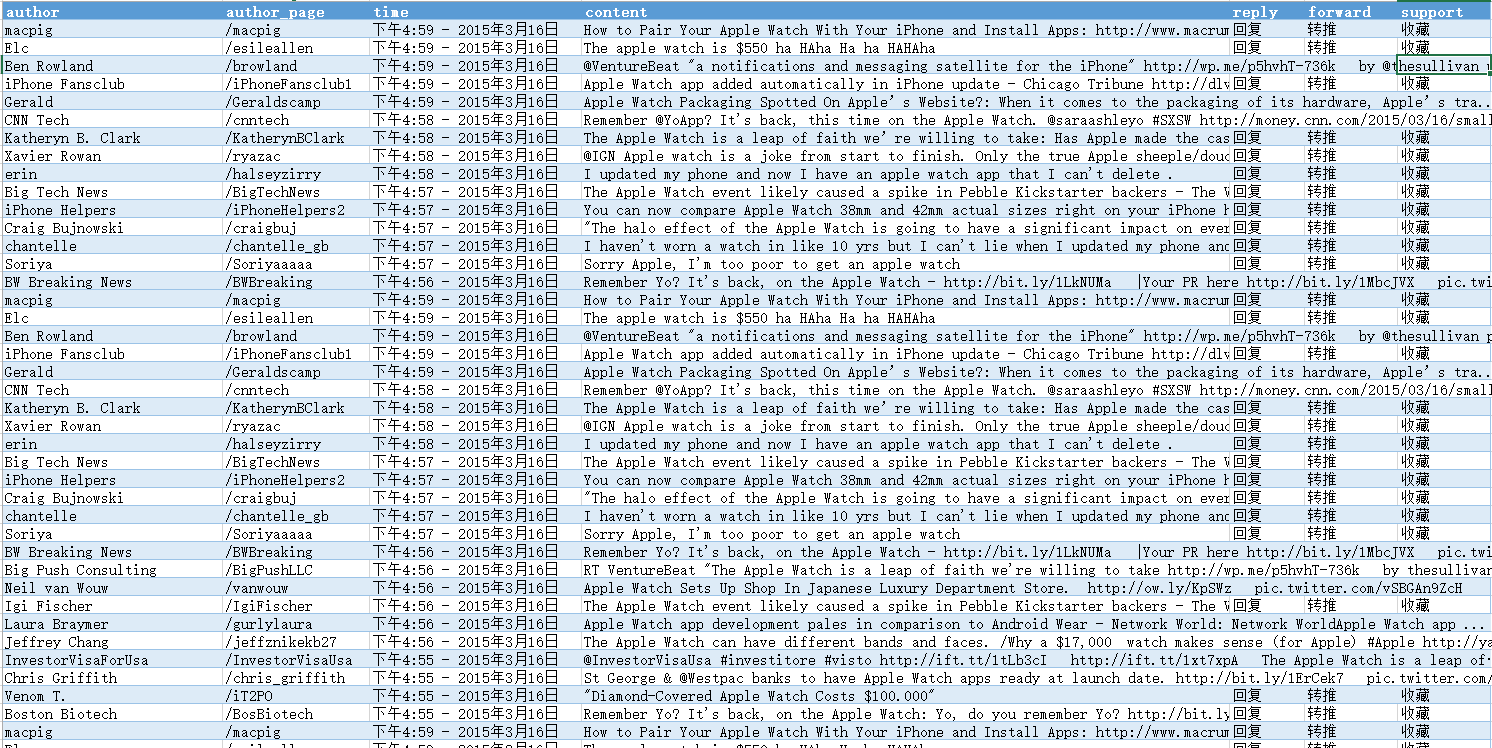1492x748 pixels.
Task: Select the time cell in Jeffrey Chang row
Action: (476, 642)
